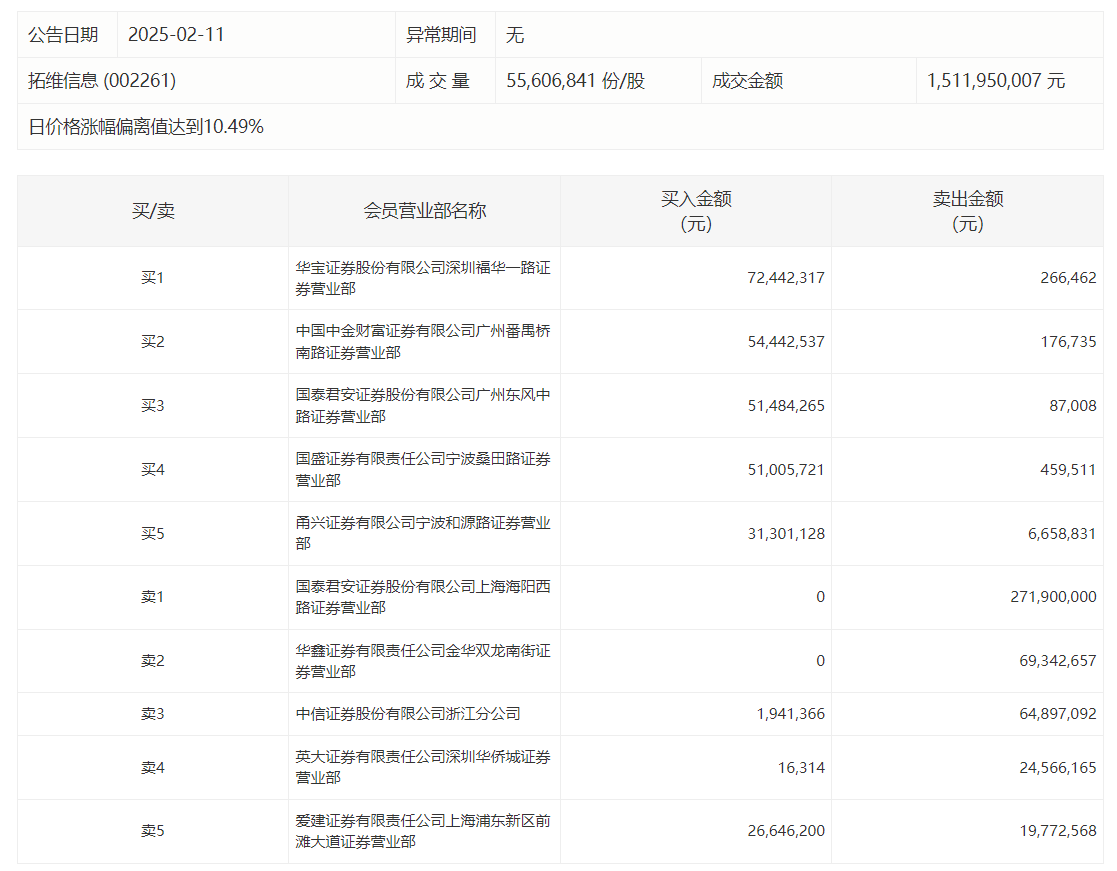Click buy amount 16,314
Image resolution: width=1117 pixels, height=871 pixels.
tap(801, 768)
